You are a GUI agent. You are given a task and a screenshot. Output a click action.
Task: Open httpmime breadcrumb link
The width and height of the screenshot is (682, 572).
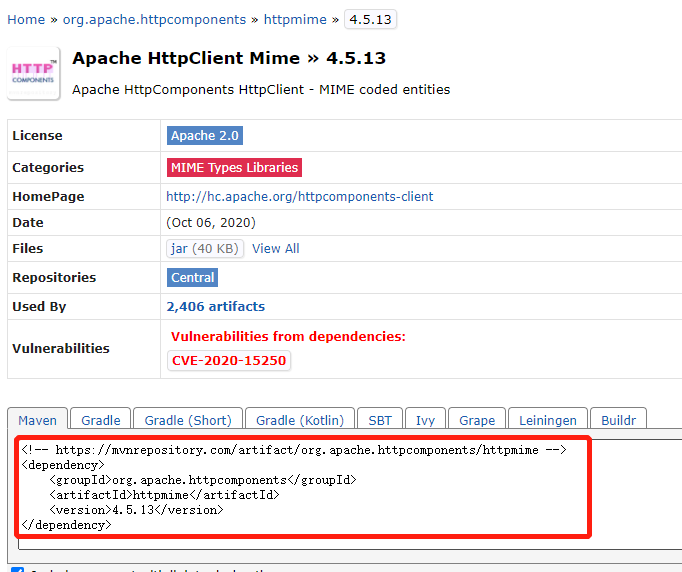(x=295, y=20)
